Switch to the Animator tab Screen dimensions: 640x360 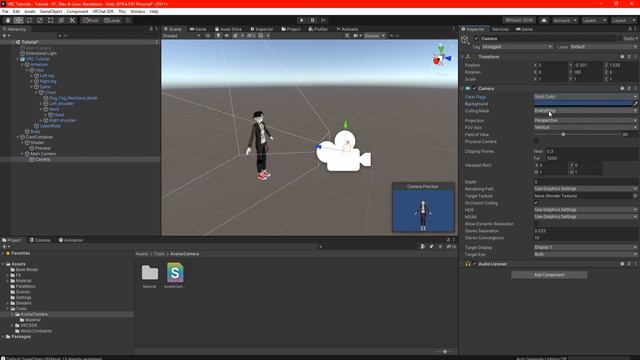[347, 29]
